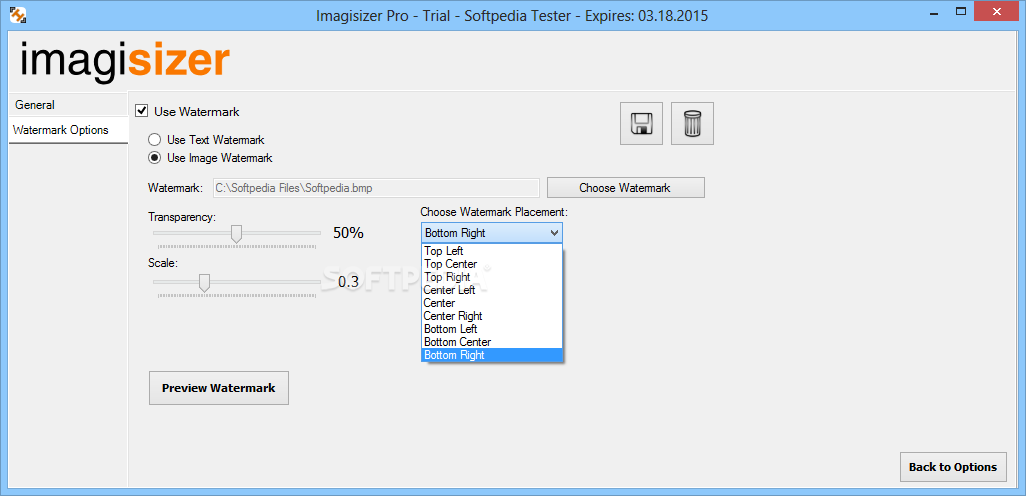Click the Transparency slider thumb
The width and height of the screenshot is (1026, 496).
pyautogui.click(x=237, y=233)
